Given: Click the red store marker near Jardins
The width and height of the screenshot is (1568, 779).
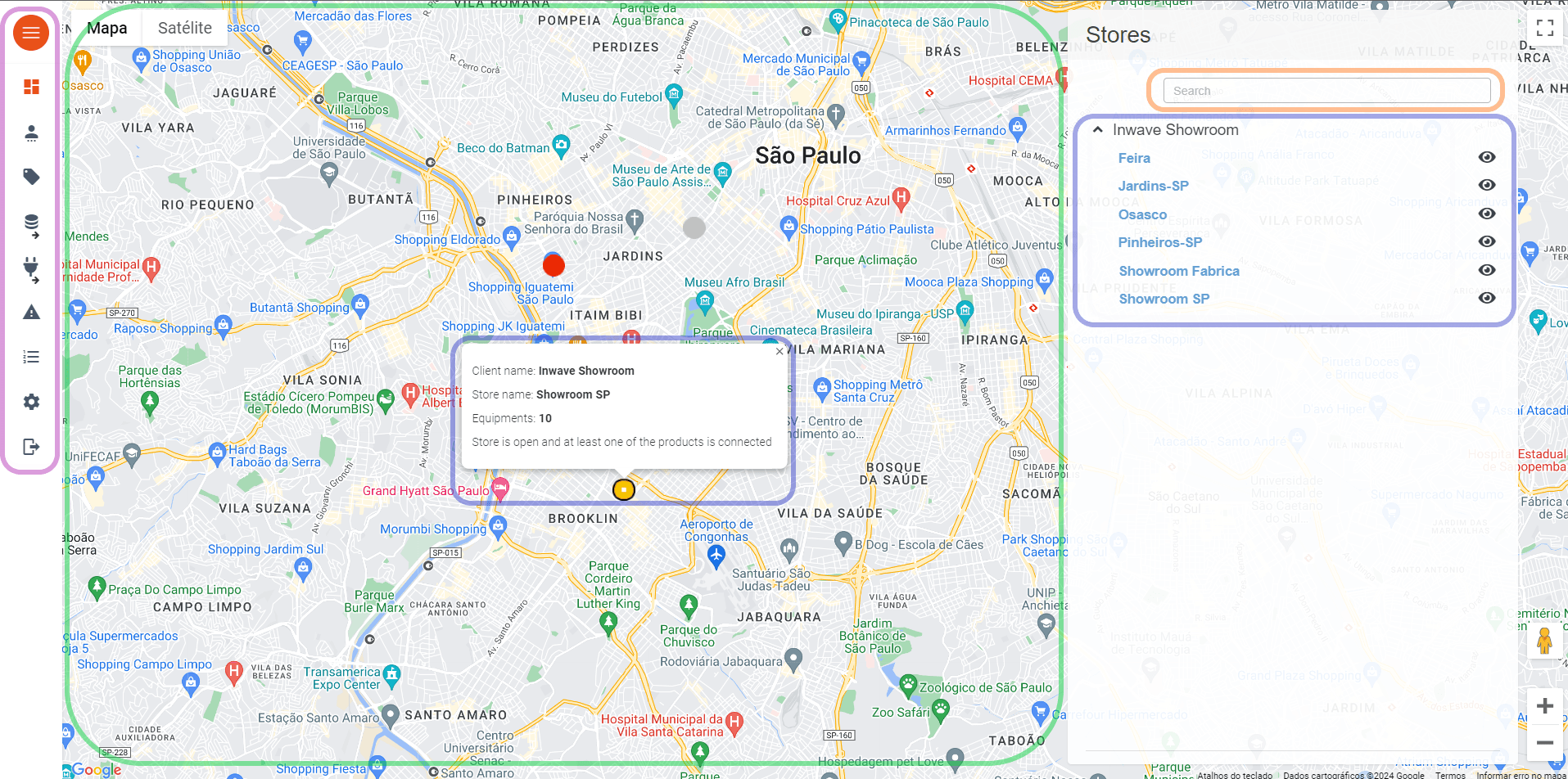Looking at the screenshot, I should 554,264.
